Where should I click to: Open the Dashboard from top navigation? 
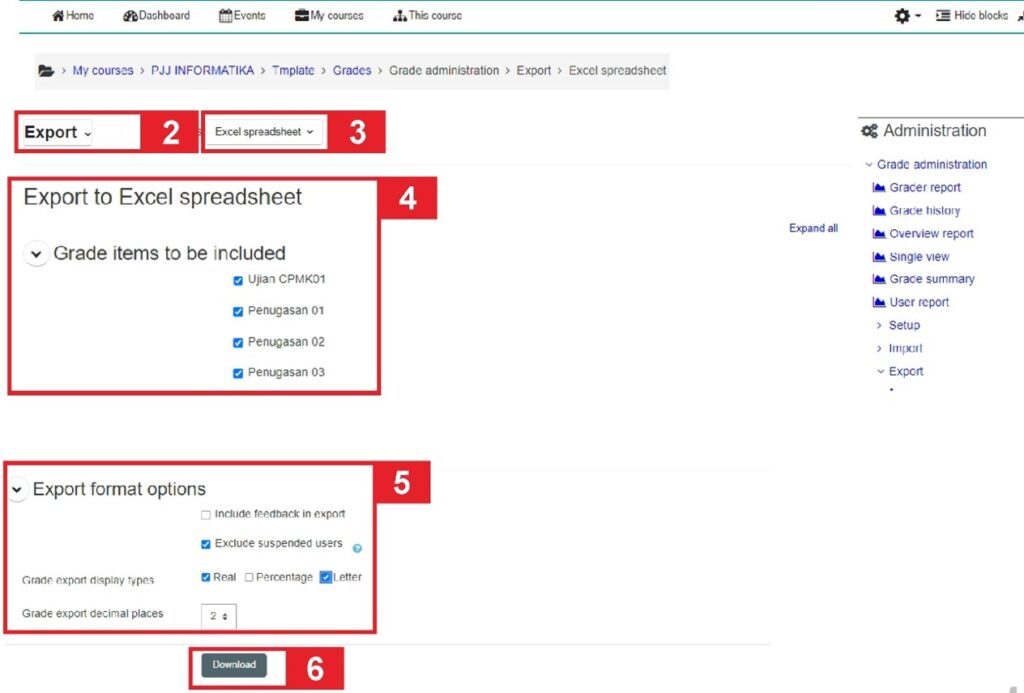pyautogui.click(x=156, y=16)
